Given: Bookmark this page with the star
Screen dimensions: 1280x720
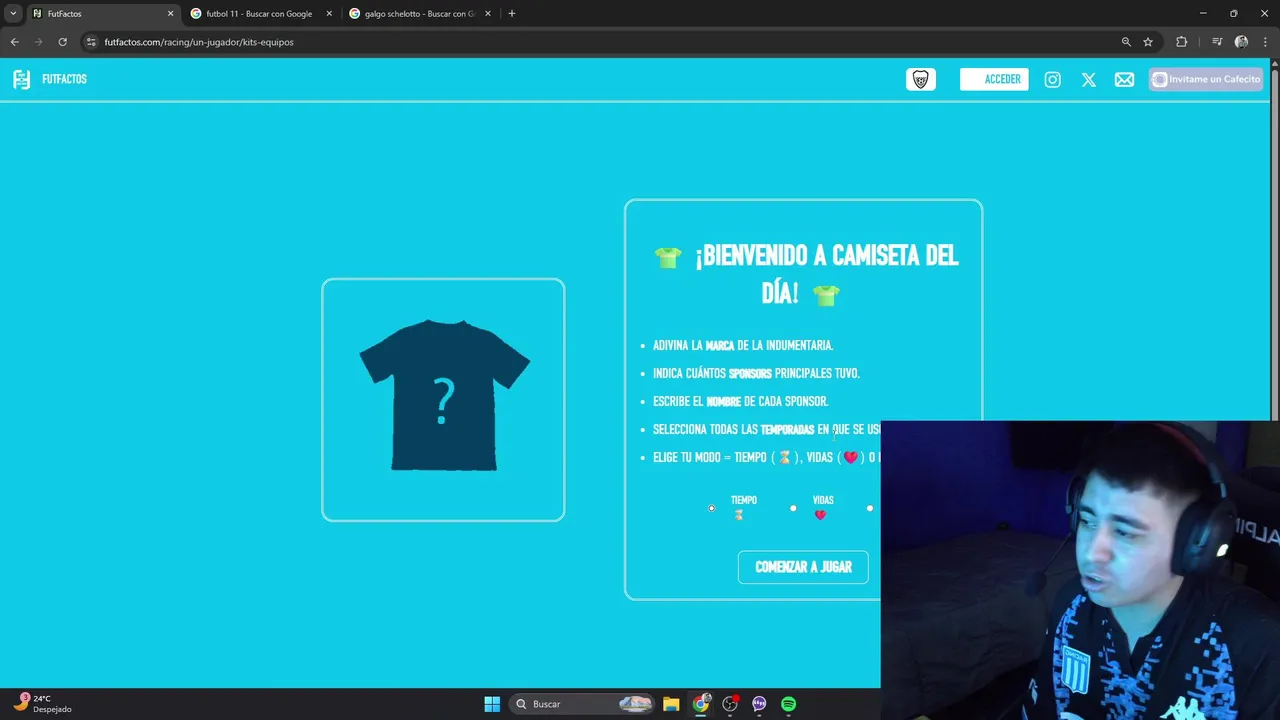Looking at the screenshot, I should [x=1148, y=42].
